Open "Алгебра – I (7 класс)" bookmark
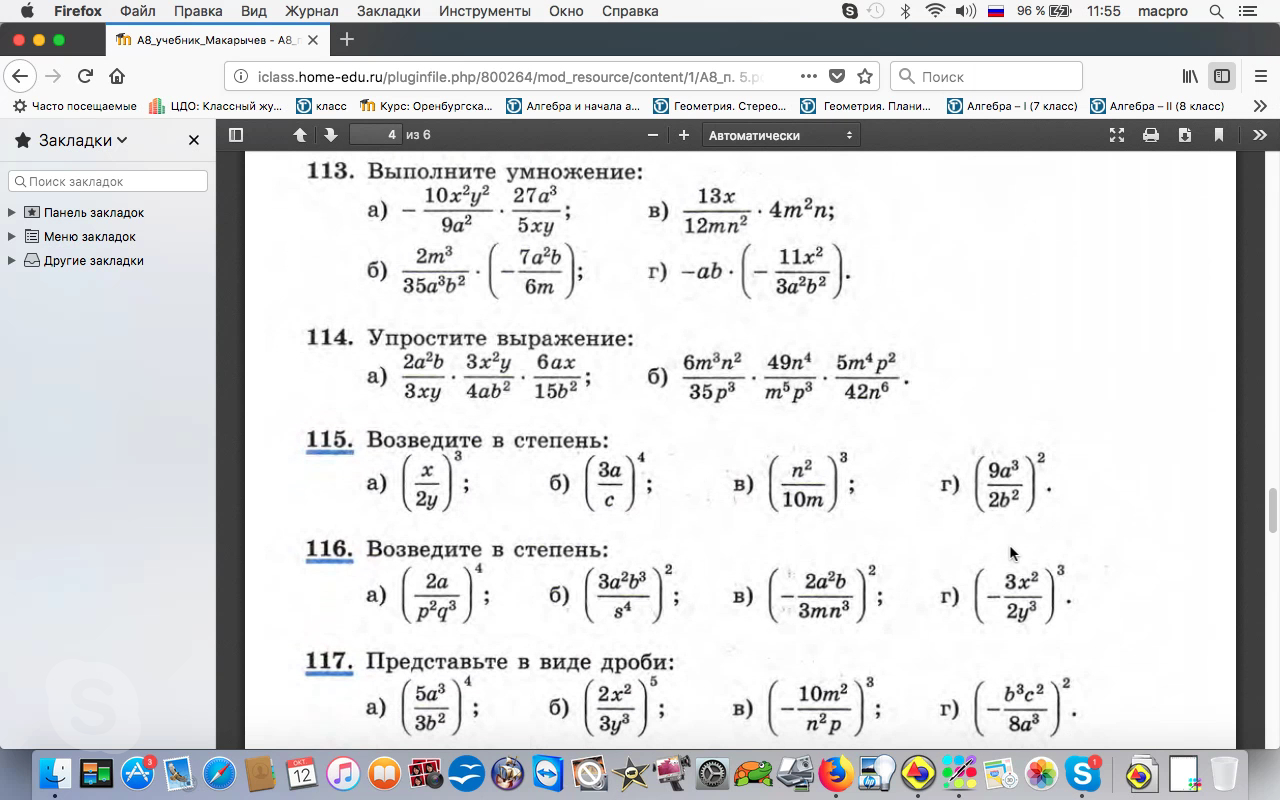Image resolution: width=1280 pixels, height=800 pixels. (1013, 106)
